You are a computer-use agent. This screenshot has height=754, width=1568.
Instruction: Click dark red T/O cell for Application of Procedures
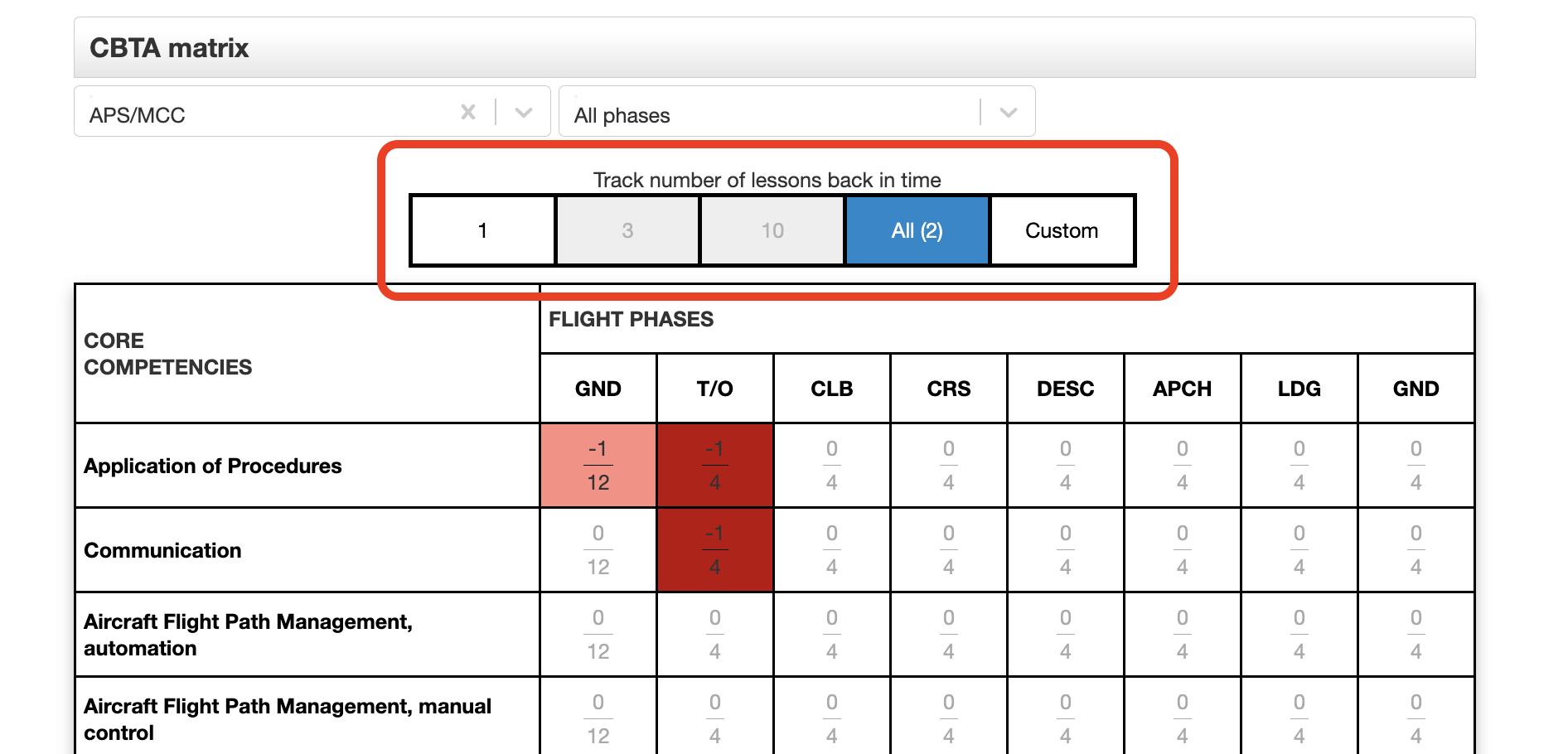pos(714,466)
